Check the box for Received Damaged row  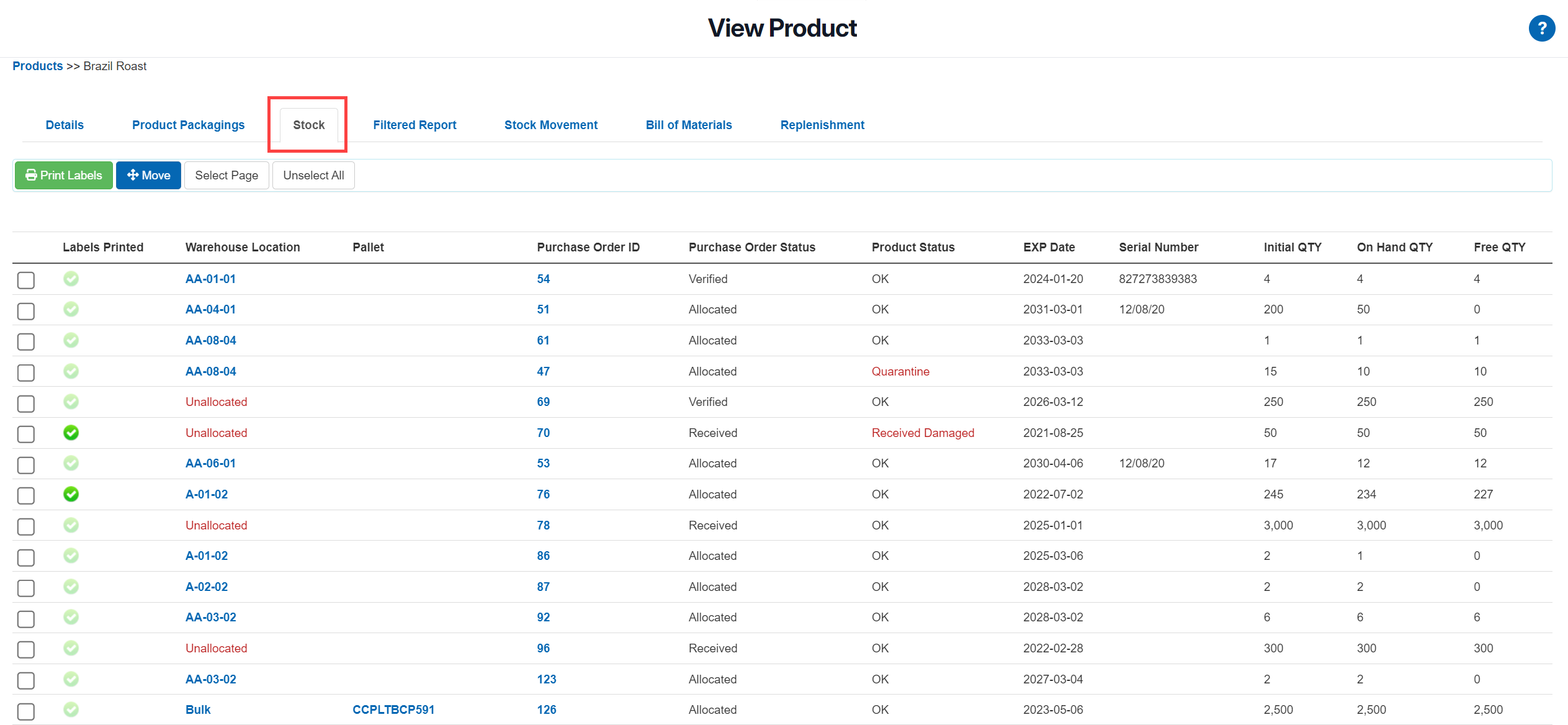coord(26,434)
